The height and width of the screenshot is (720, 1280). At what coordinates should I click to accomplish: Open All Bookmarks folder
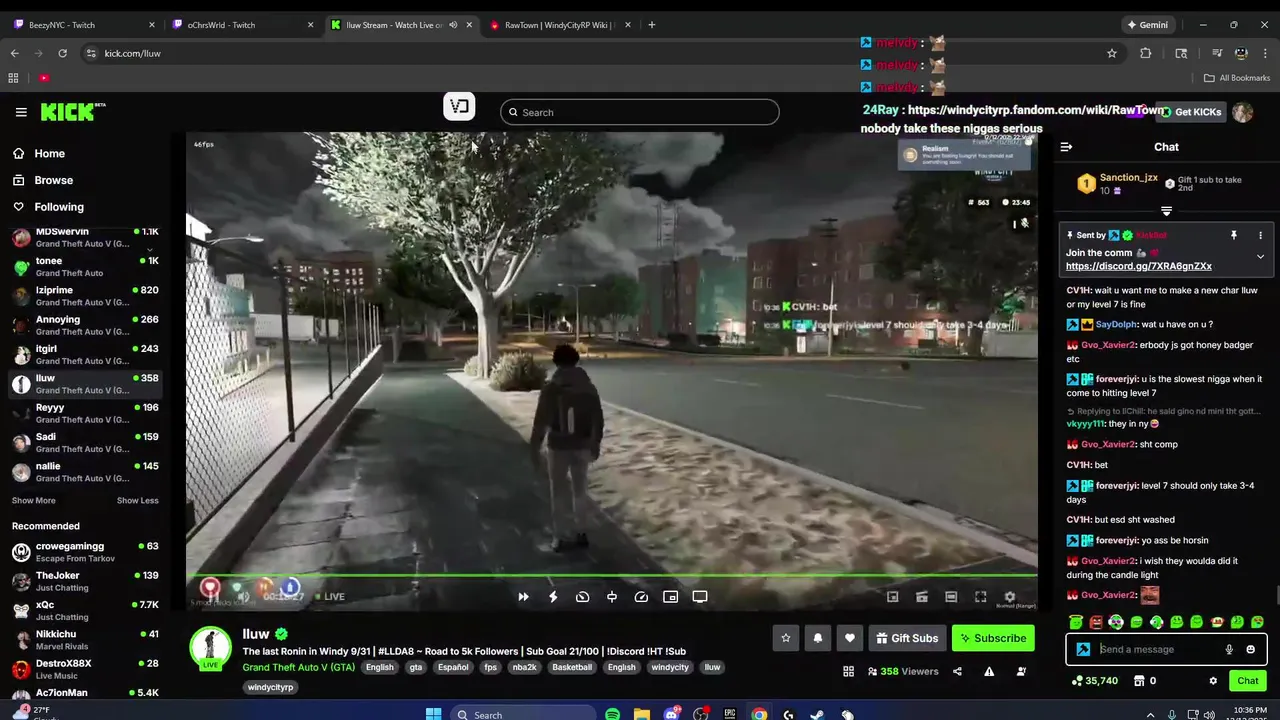point(1237,78)
